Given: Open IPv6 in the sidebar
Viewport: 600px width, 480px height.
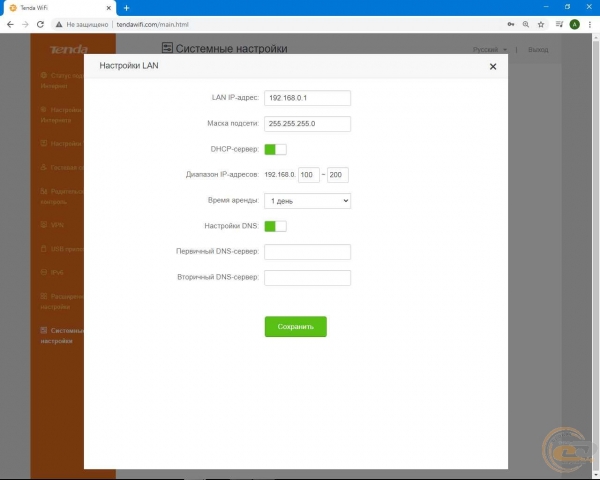Looking at the screenshot, I should pos(52,272).
